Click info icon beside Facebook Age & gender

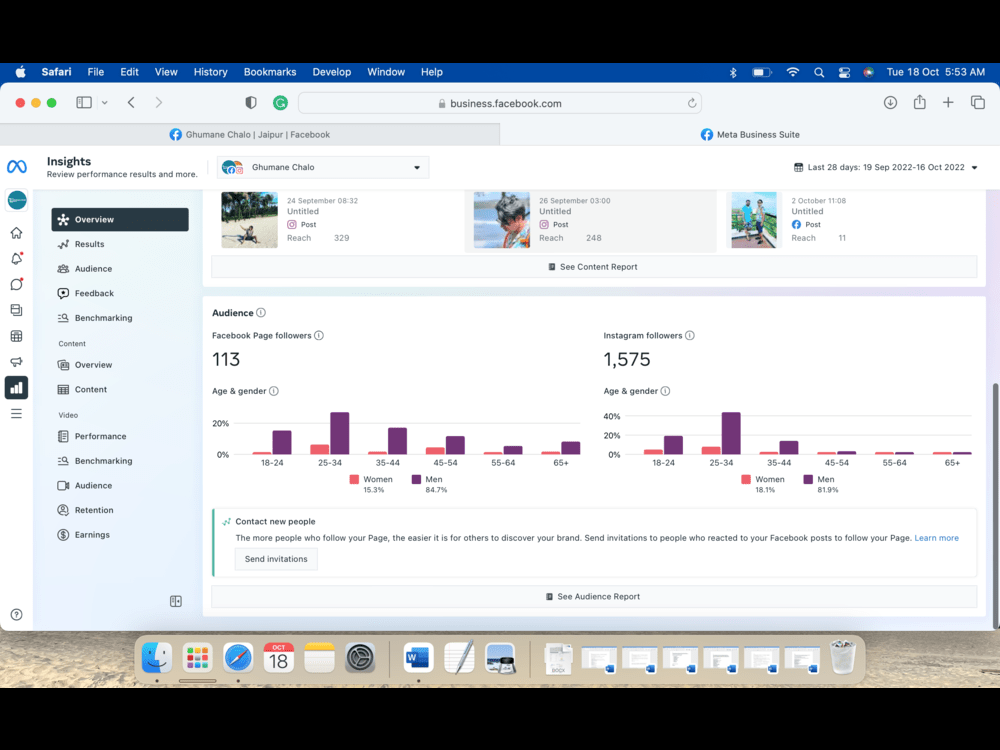click(274, 391)
